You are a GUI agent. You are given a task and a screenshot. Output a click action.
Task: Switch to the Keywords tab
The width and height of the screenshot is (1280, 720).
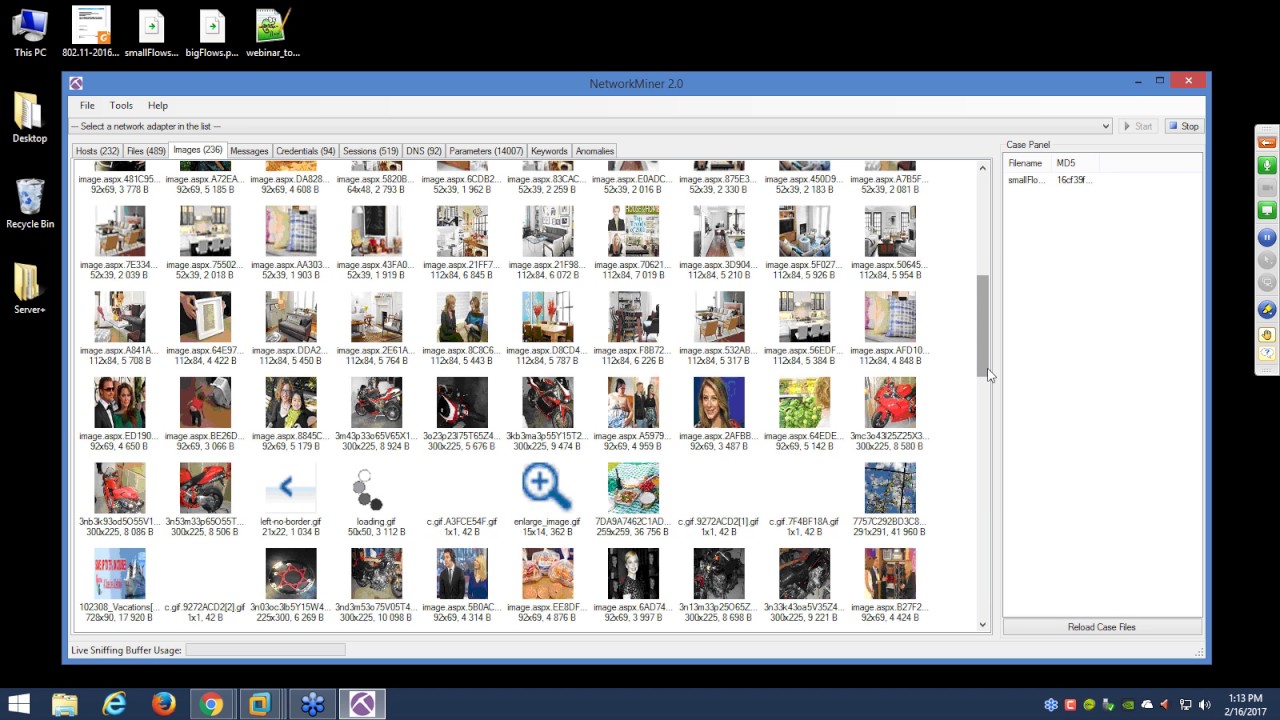tap(549, 151)
